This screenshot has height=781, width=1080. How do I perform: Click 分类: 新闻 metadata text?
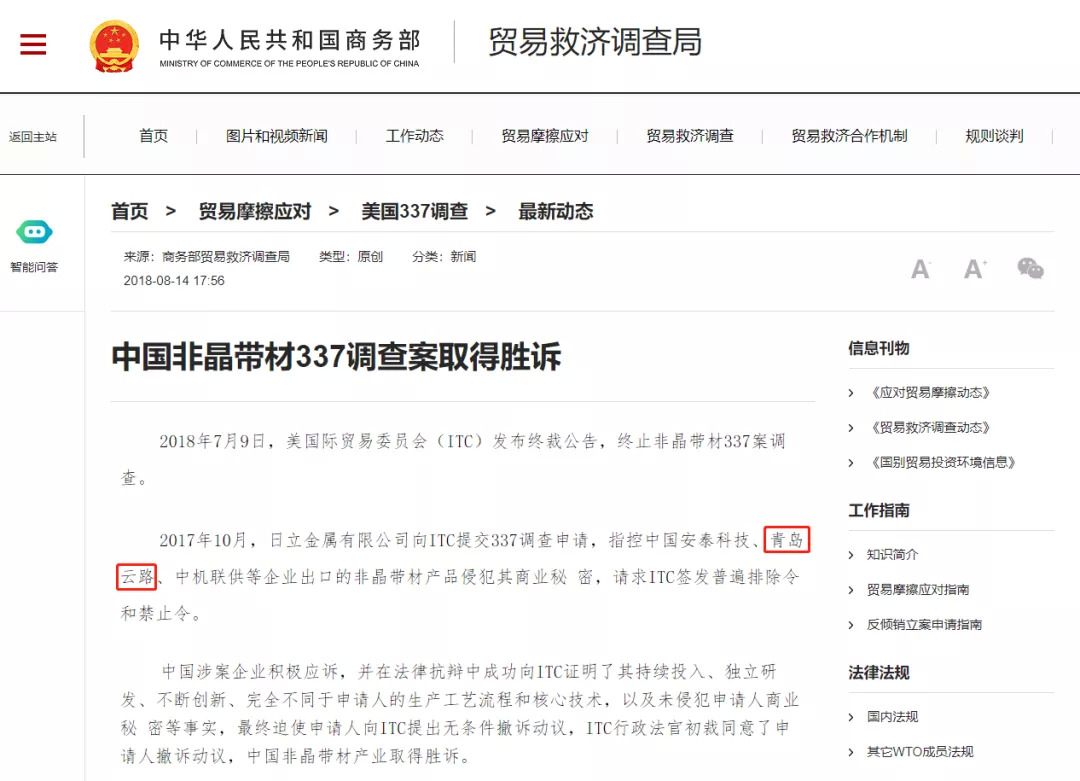[x=444, y=257]
